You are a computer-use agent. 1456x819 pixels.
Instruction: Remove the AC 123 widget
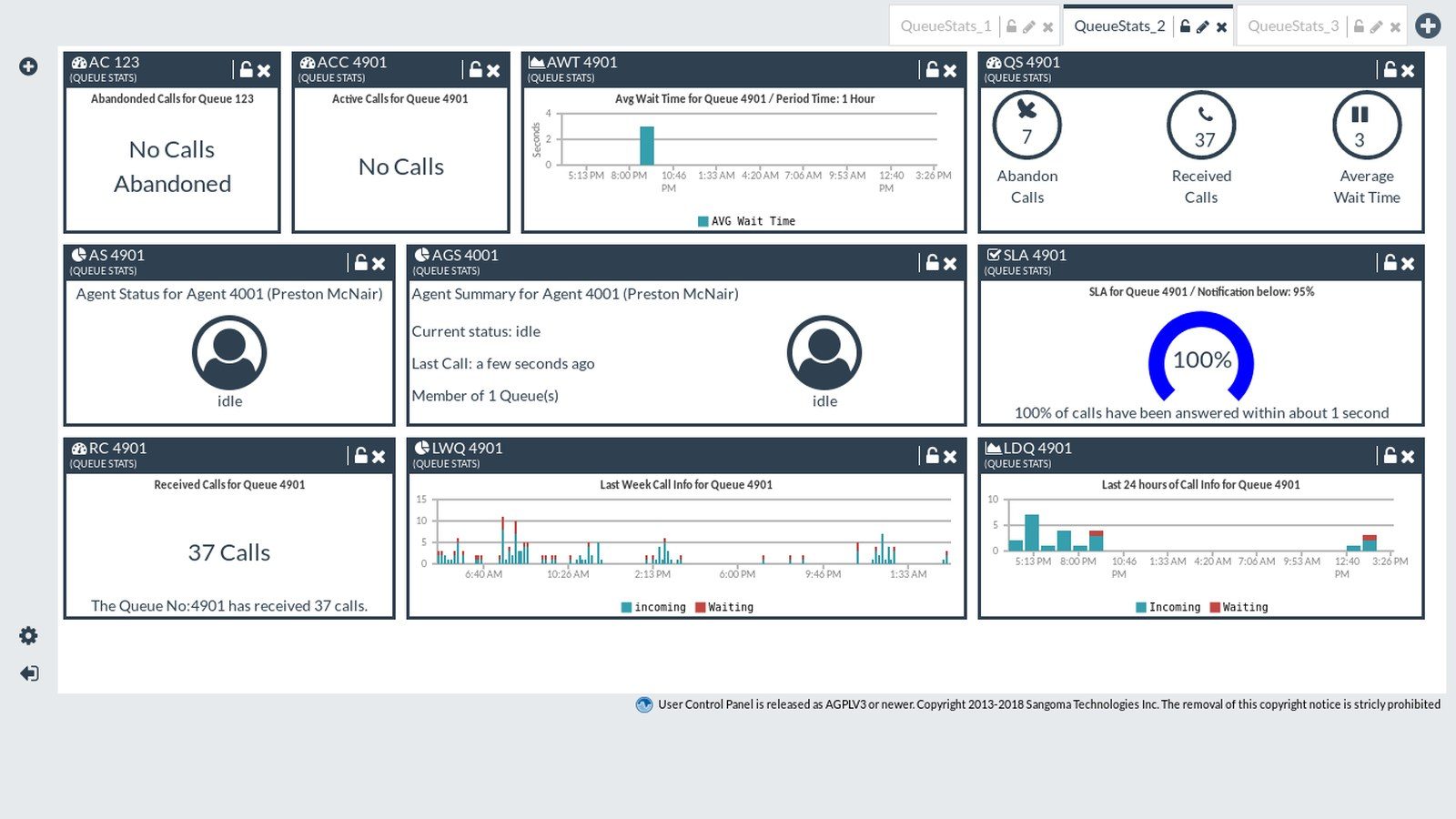pos(264,70)
